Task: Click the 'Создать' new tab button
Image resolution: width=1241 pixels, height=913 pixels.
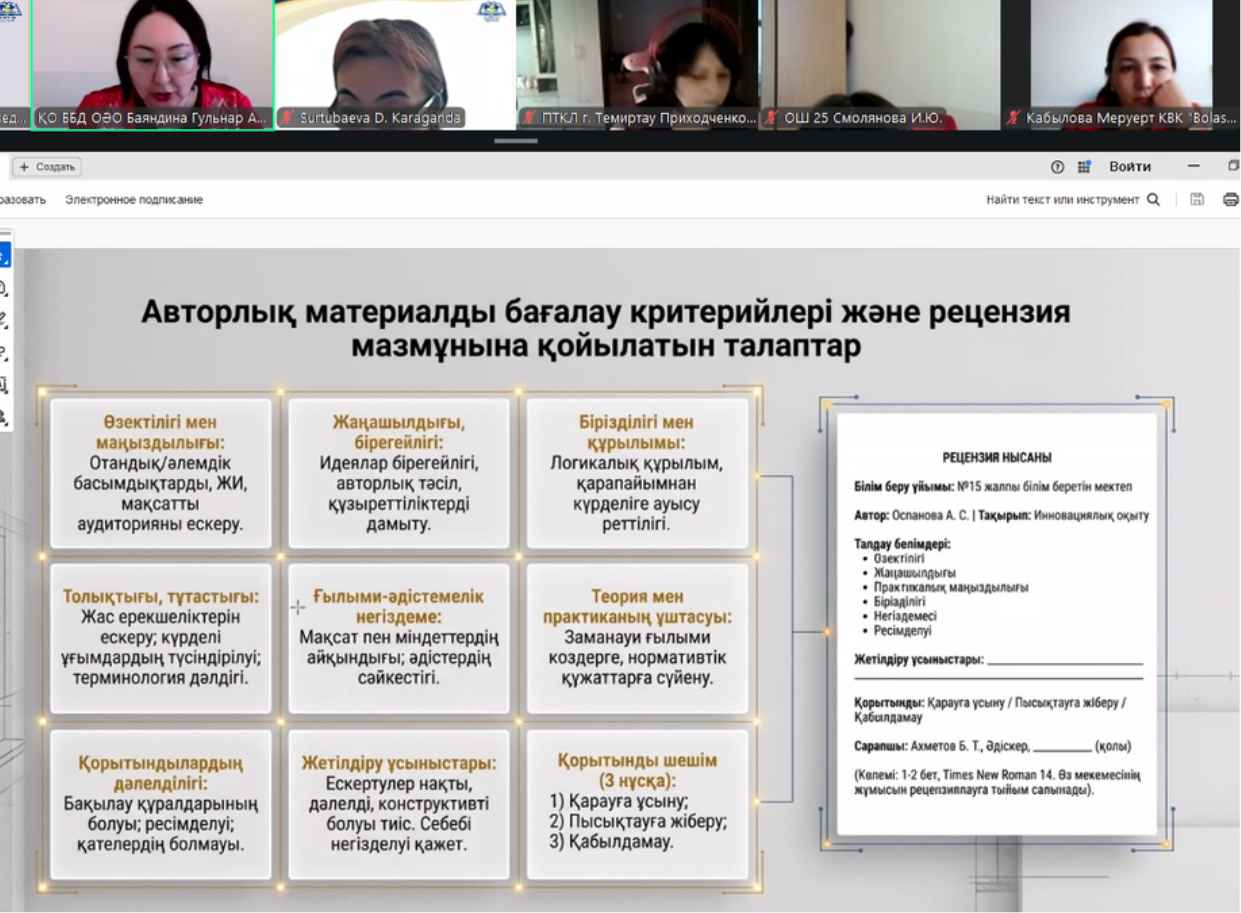Action: tap(47, 167)
